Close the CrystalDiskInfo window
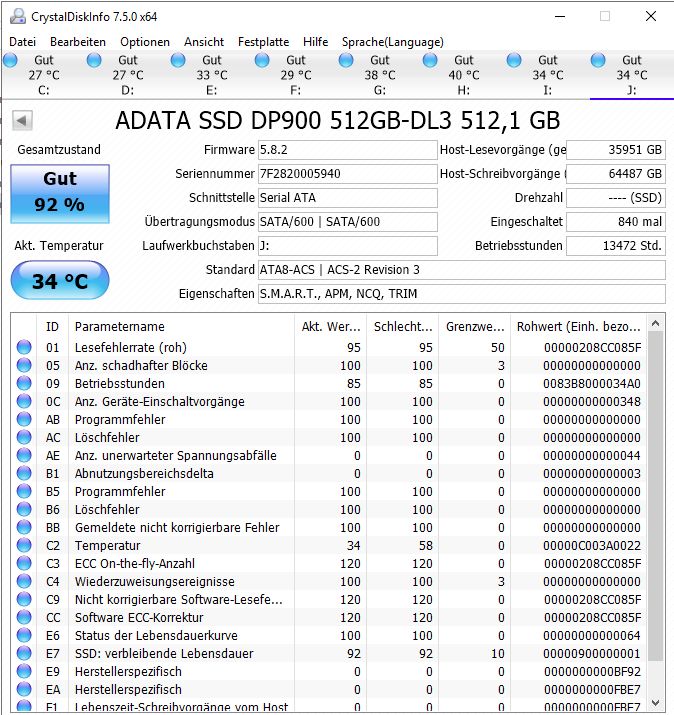 (x=651, y=16)
